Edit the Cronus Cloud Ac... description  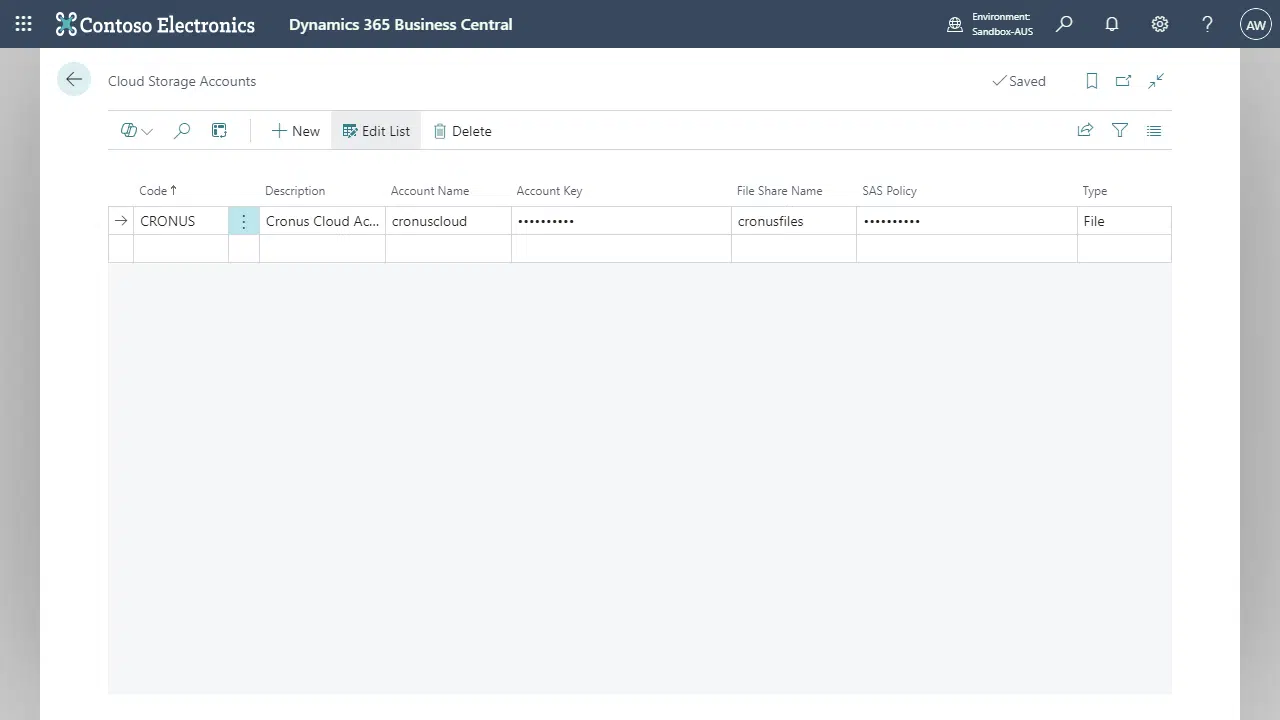point(322,221)
